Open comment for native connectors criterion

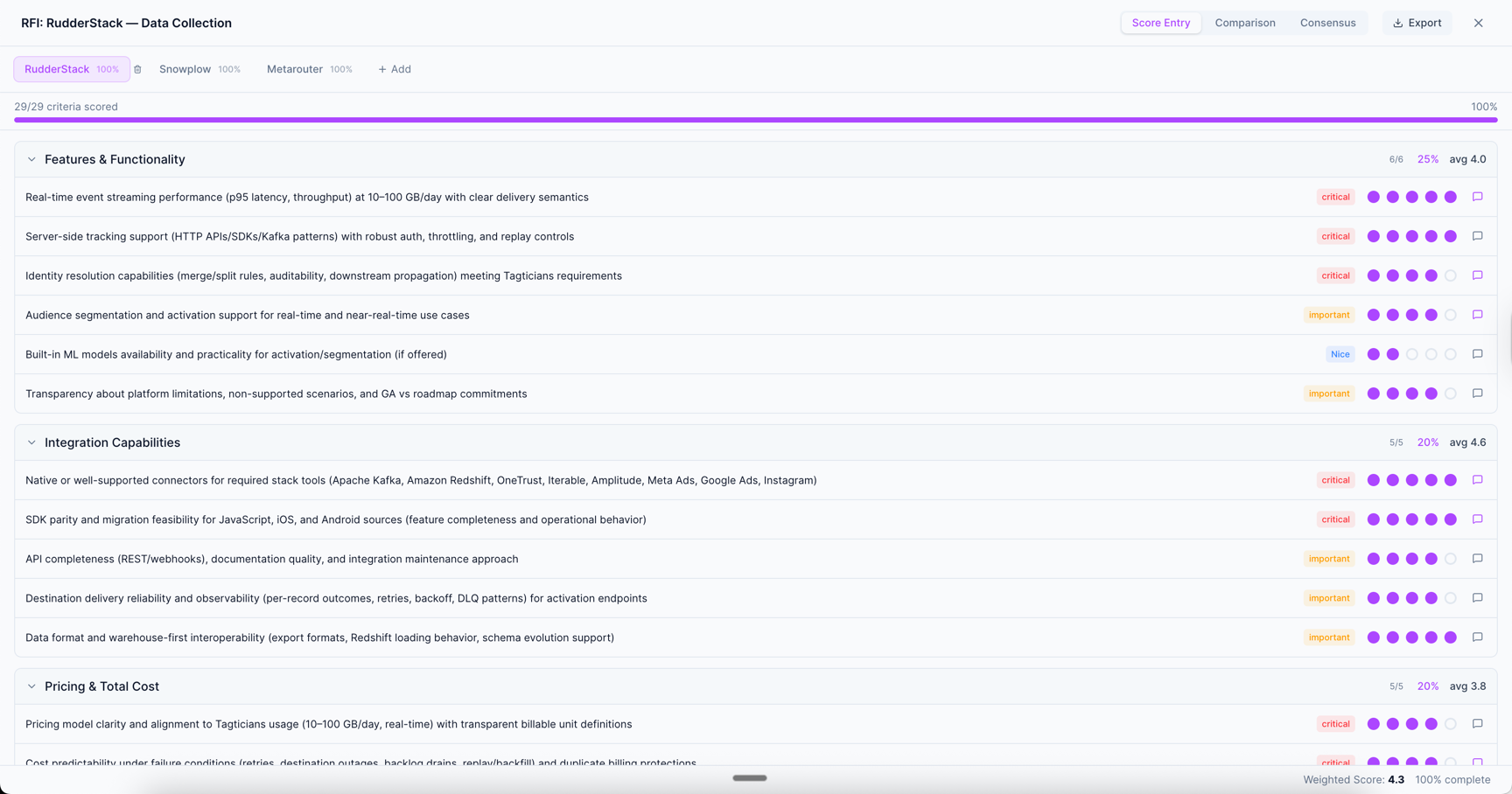[1477, 480]
